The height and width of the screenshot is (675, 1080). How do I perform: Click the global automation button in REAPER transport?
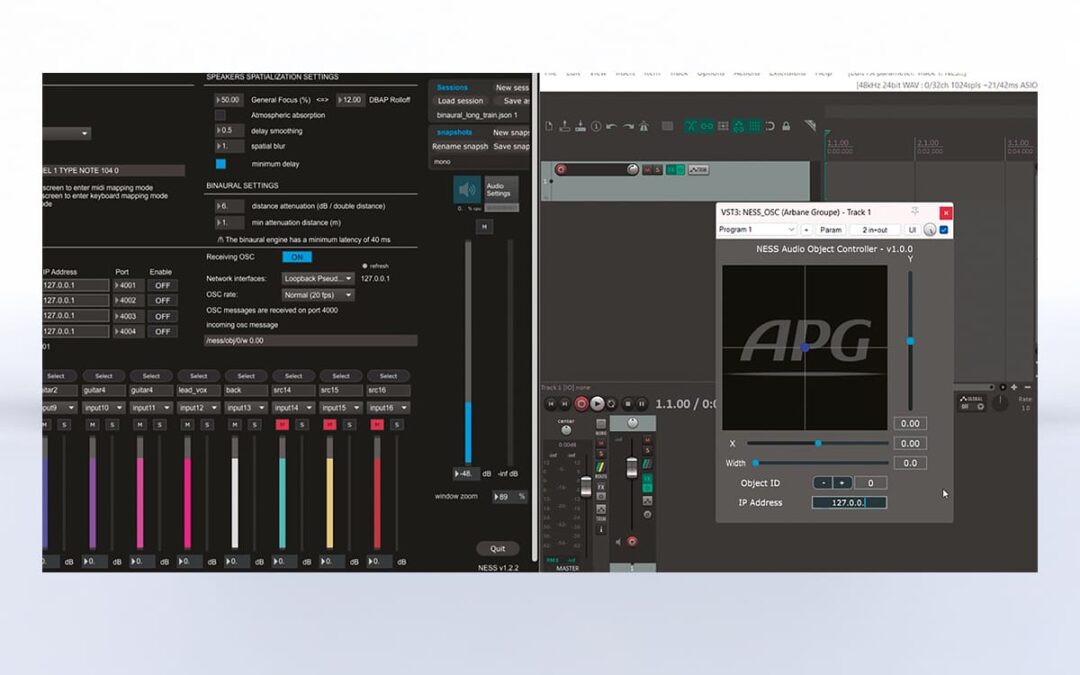click(x=972, y=402)
